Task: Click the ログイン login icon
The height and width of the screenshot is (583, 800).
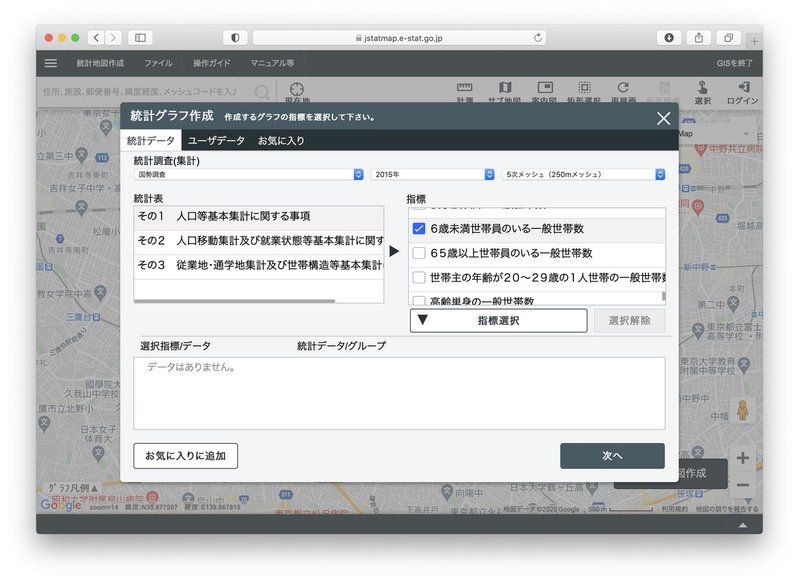Action: click(743, 88)
